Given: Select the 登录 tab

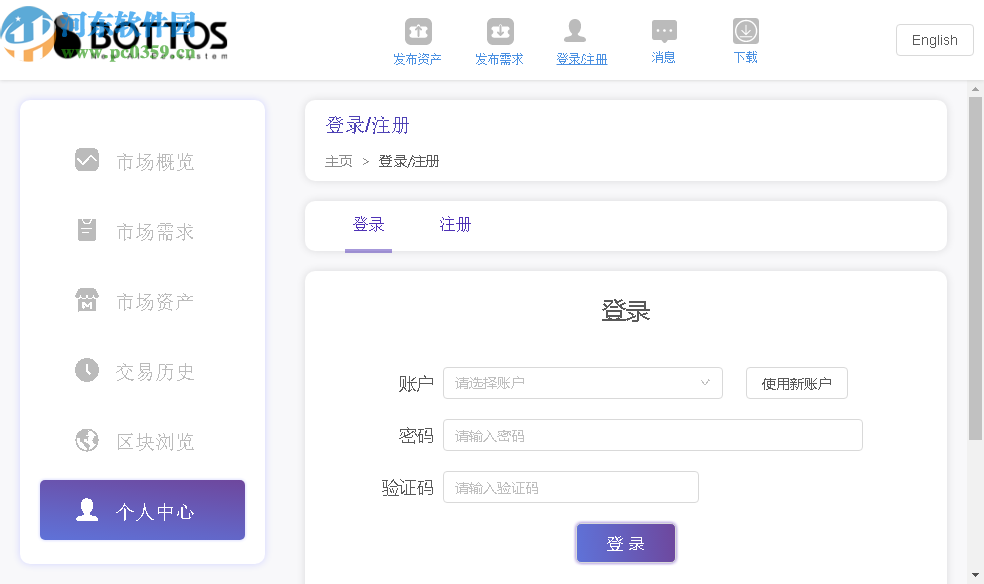Looking at the screenshot, I should pos(368,224).
